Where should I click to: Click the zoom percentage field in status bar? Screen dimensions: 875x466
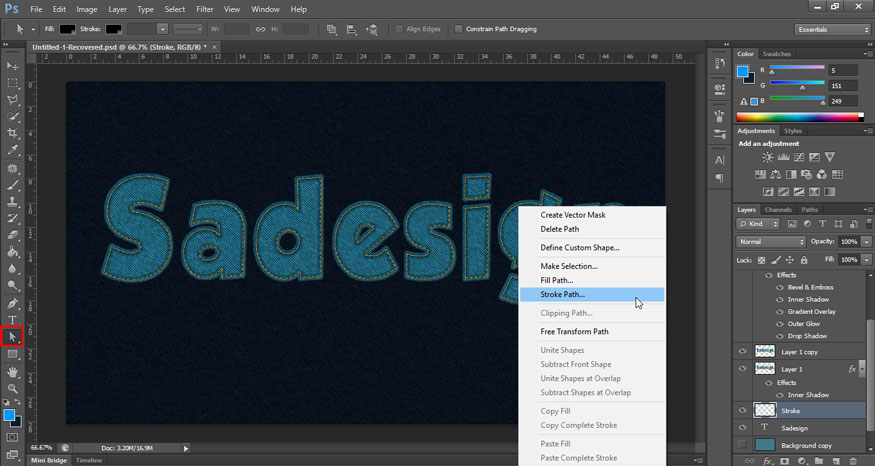coord(42,448)
